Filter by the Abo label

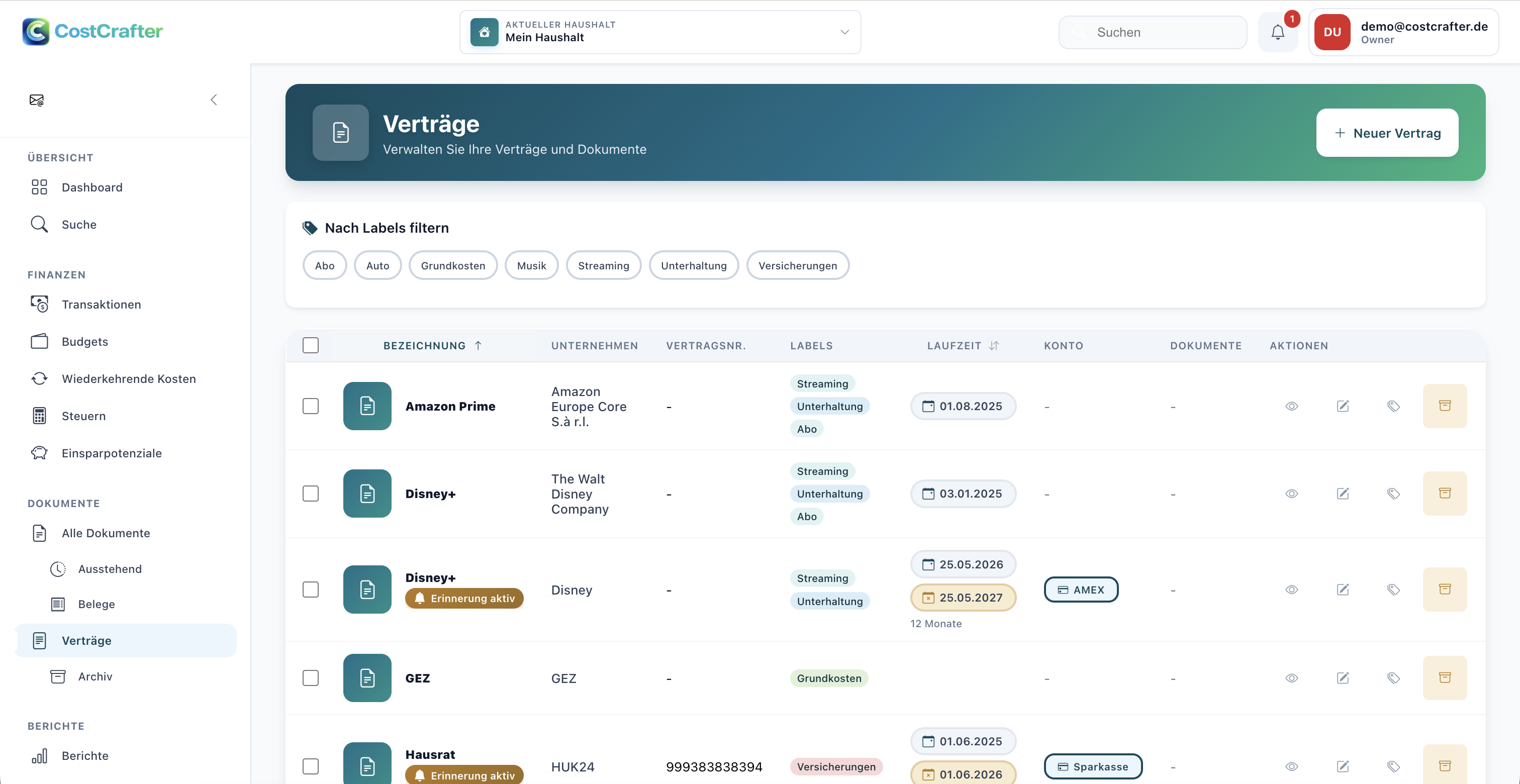point(325,265)
